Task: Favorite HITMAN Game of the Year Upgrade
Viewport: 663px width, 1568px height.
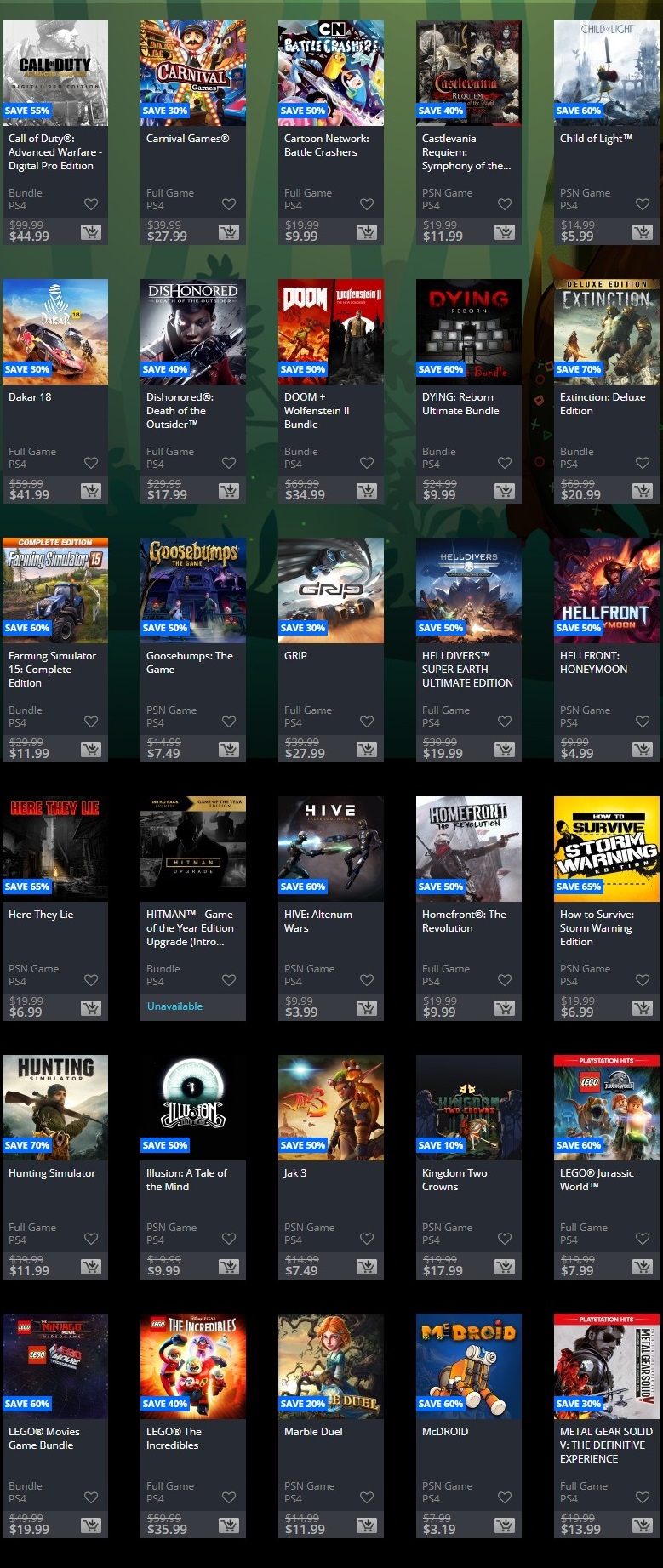Action: pyautogui.click(x=229, y=980)
